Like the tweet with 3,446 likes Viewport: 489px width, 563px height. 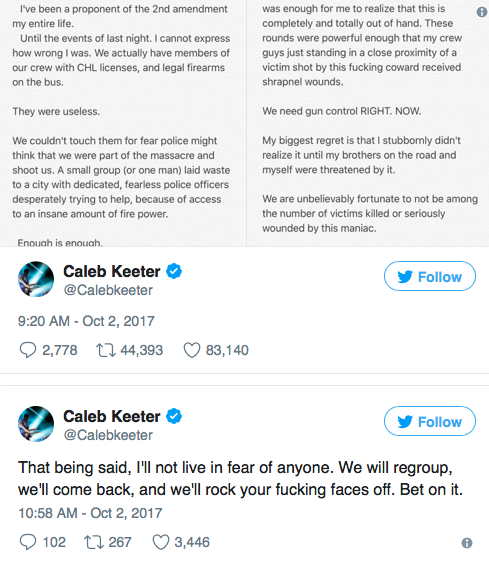(x=160, y=542)
